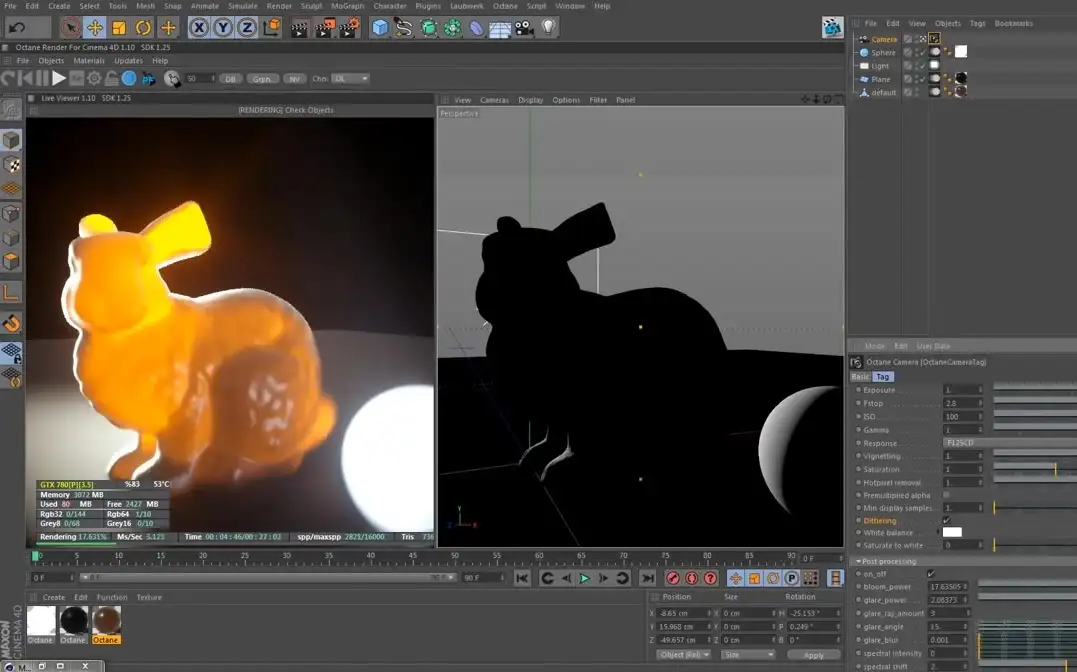Viewport: 1077px width, 672px height.
Task: Click the white material tag on Sphere
Action: (x=961, y=52)
